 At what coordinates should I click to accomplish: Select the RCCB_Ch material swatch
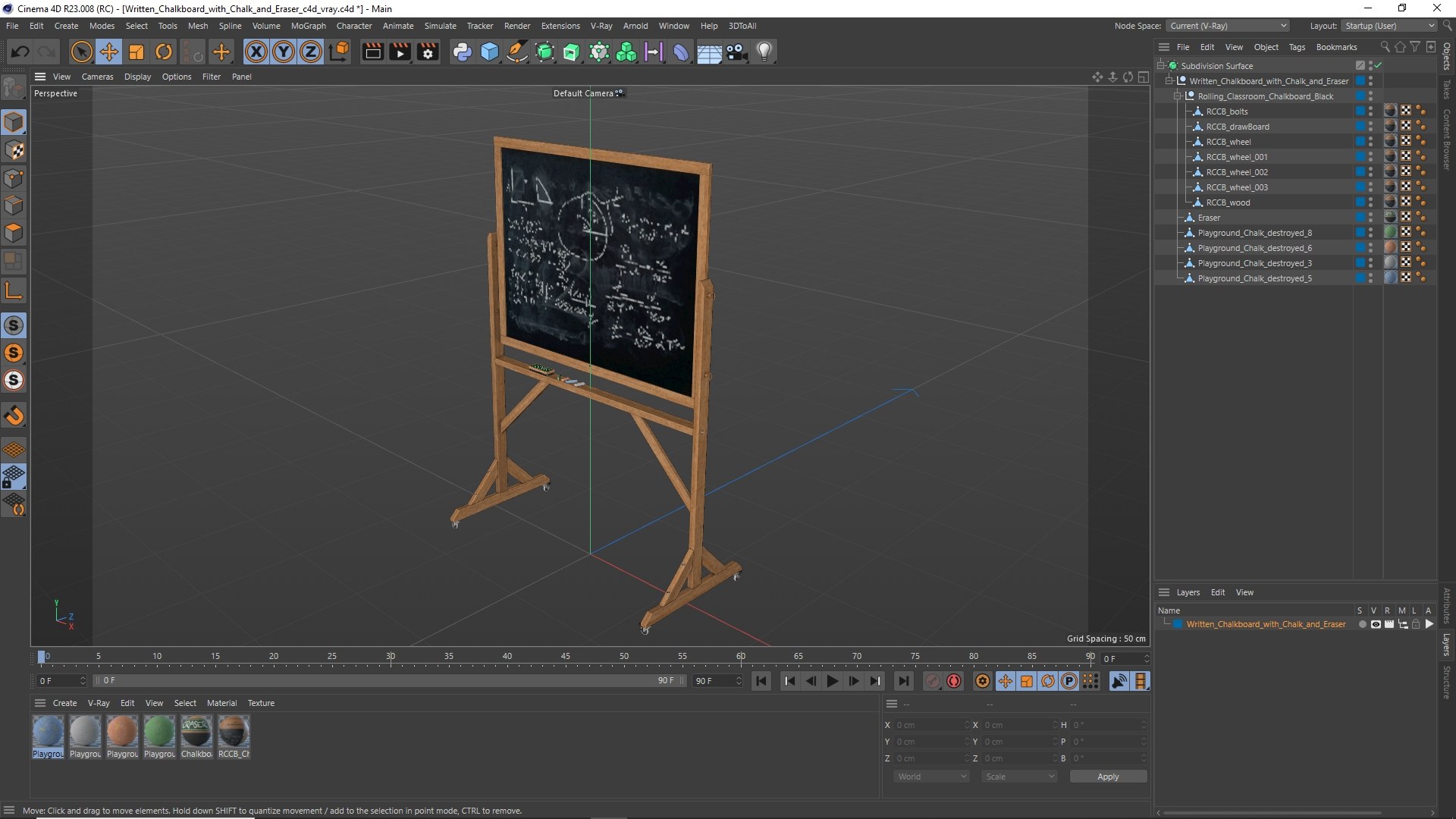[234, 736]
